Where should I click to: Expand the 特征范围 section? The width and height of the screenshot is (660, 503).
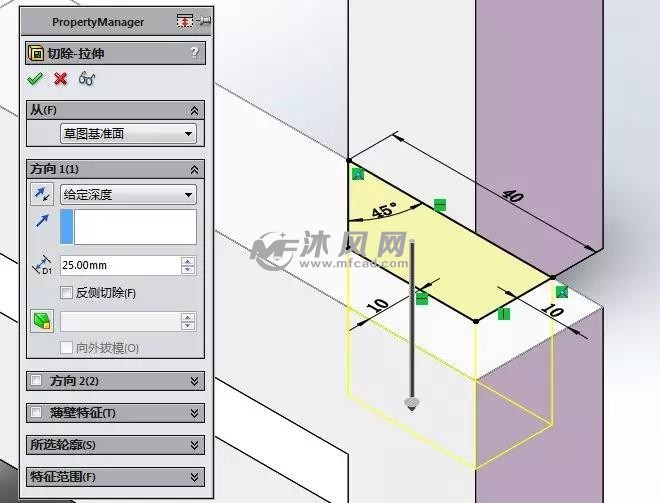pyautogui.click(x=194, y=477)
